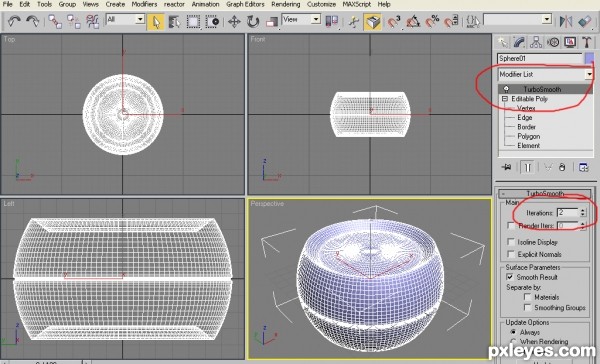Click the Use Pivot Point Center icon
This screenshot has width=600, height=364.
click(x=332, y=21)
